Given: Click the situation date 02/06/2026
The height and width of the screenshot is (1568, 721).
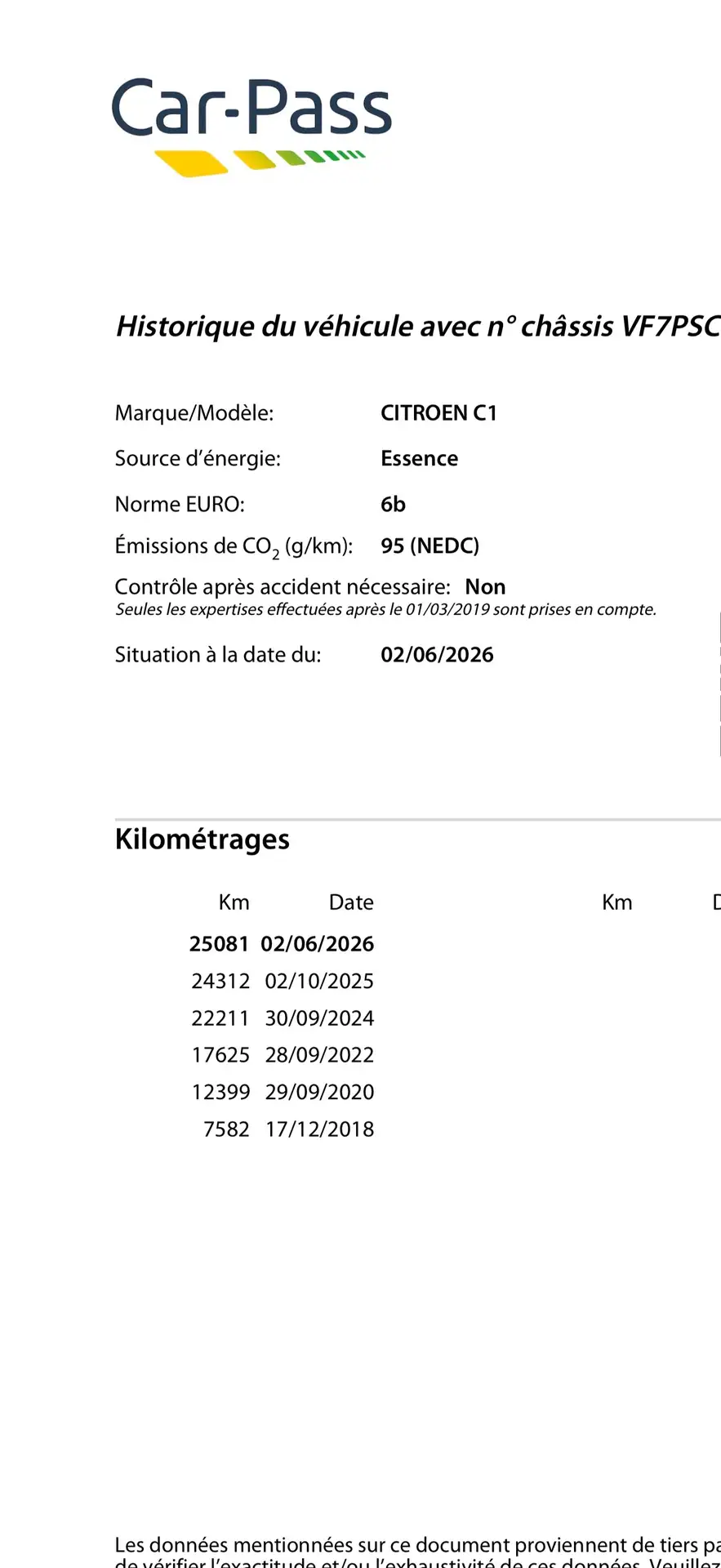Looking at the screenshot, I should click(x=437, y=655).
